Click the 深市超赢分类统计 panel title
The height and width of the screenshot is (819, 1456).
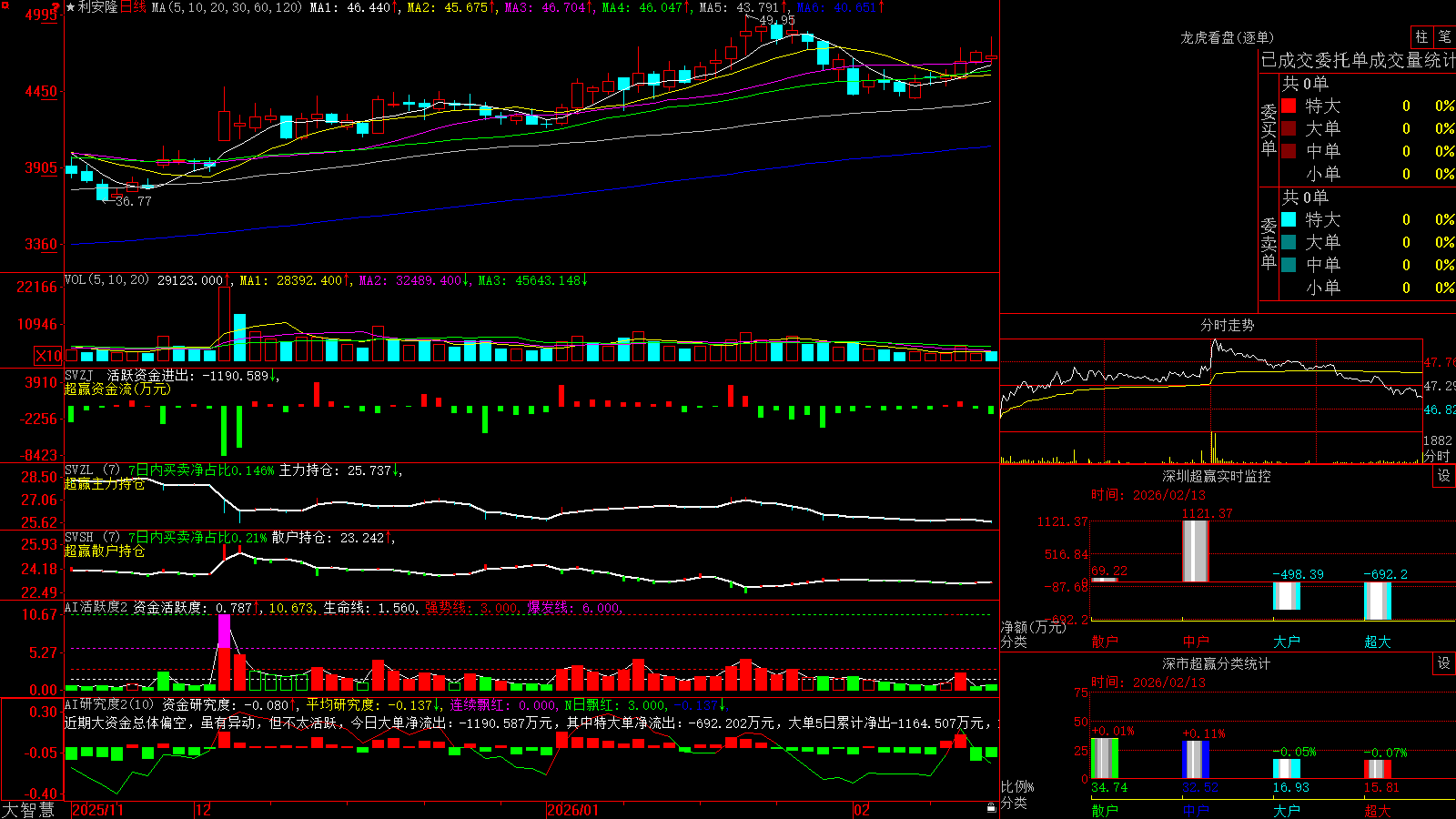pyautogui.click(x=1217, y=663)
